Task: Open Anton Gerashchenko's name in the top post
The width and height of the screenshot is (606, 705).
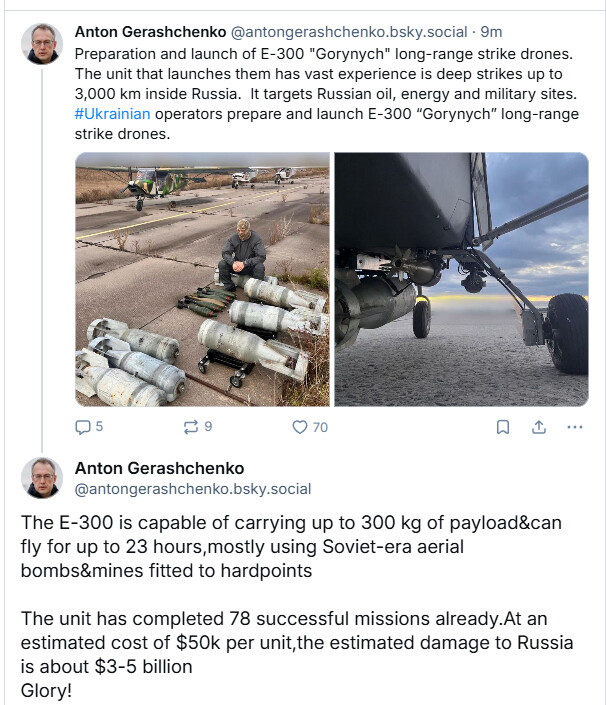Action: coord(151,32)
